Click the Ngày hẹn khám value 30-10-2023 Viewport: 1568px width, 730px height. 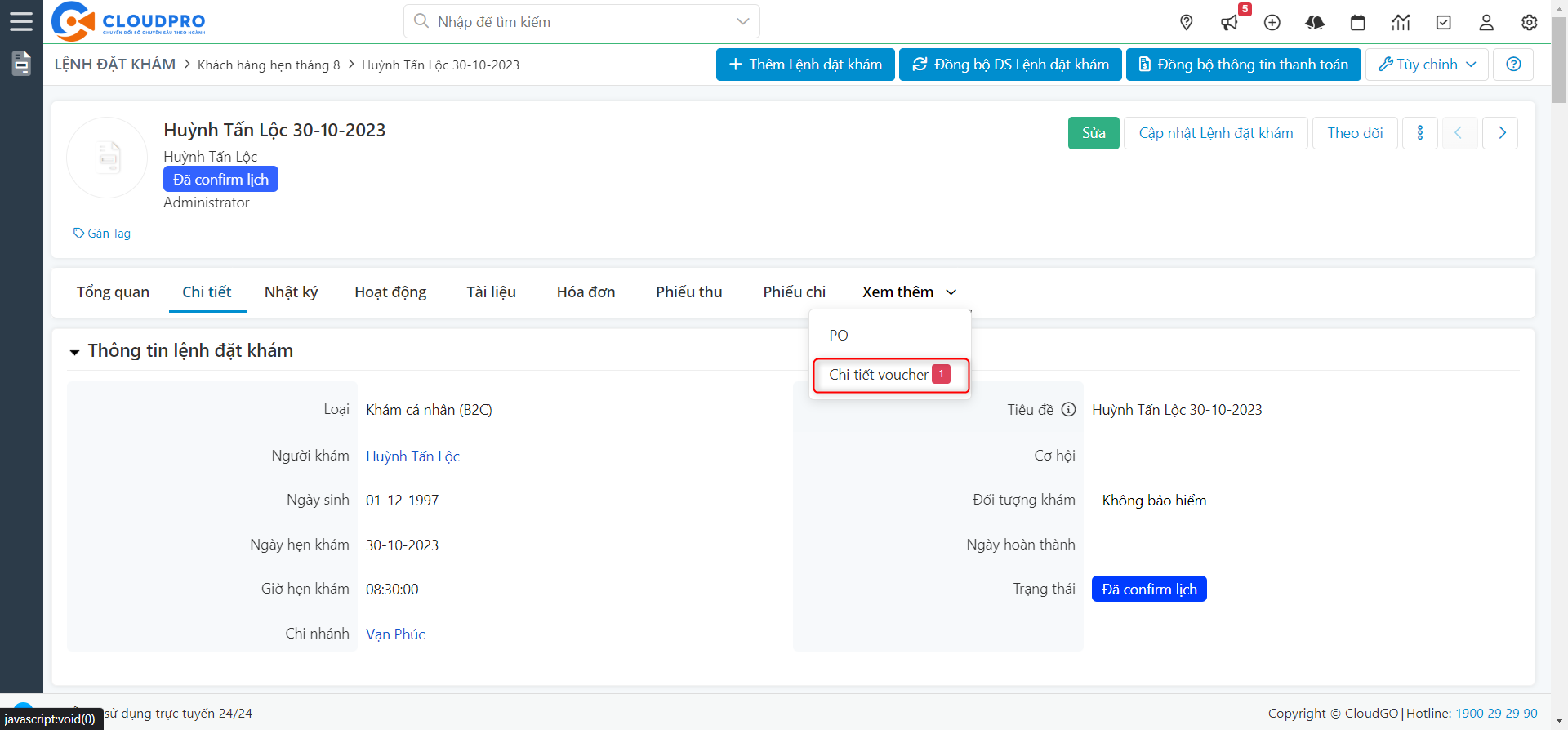pyautogui.click(x=402, y=545)
